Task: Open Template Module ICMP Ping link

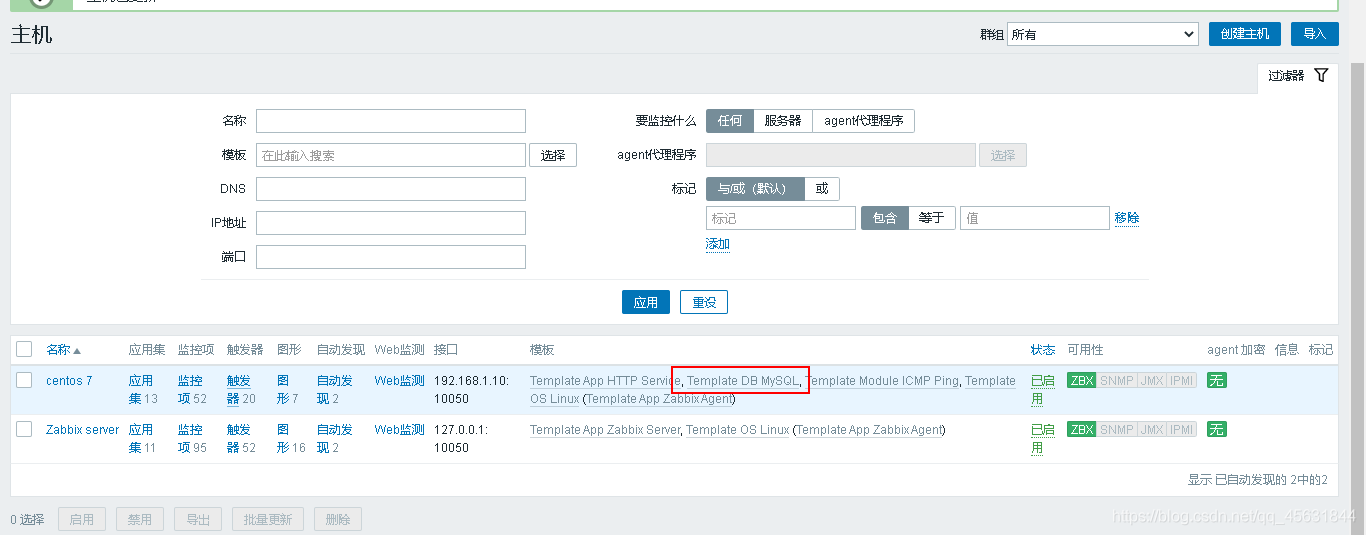Action: [x=882, y=380]
